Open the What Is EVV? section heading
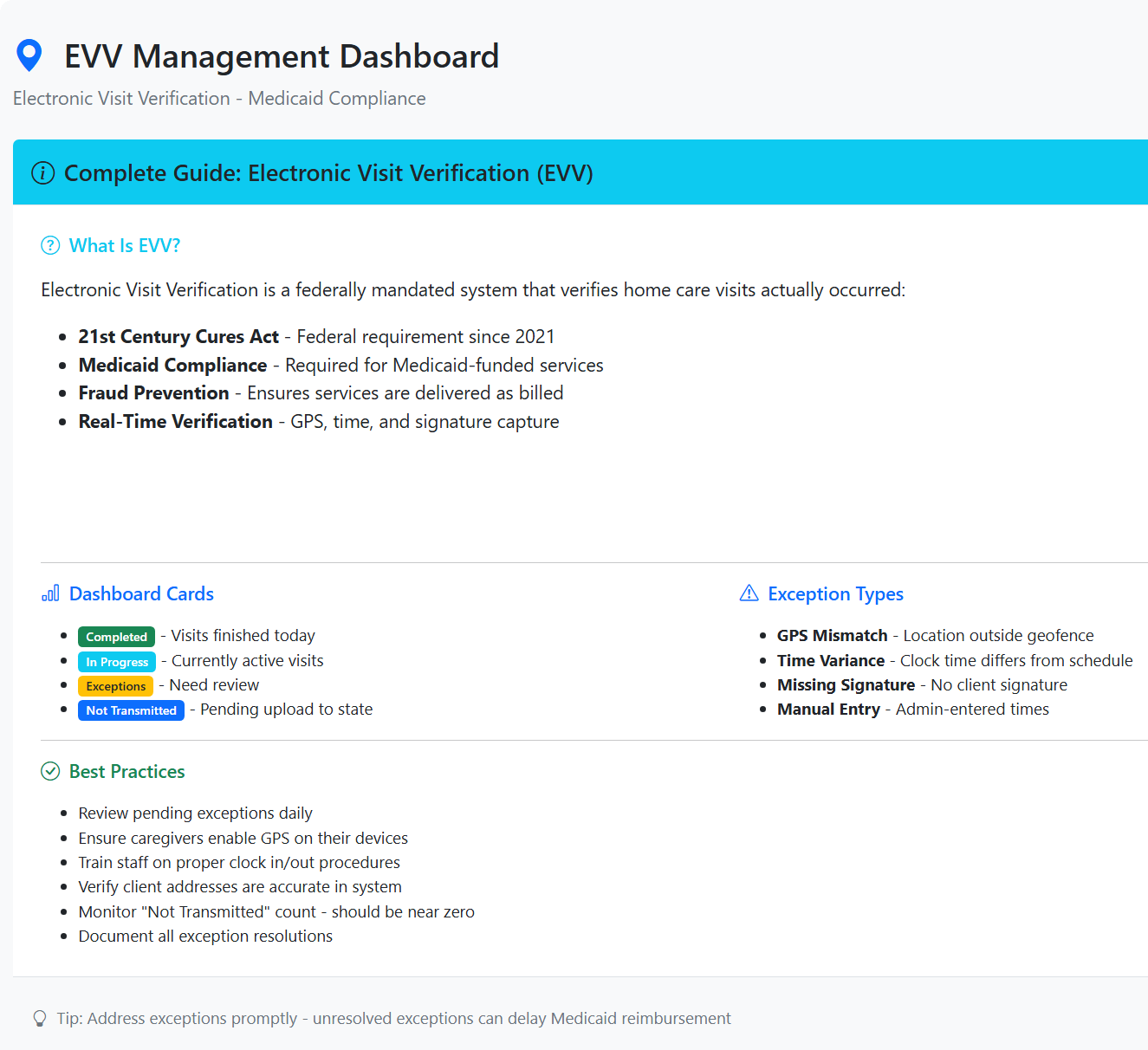This screenshot has width=1148, height=1050. (x=124, y=245)
